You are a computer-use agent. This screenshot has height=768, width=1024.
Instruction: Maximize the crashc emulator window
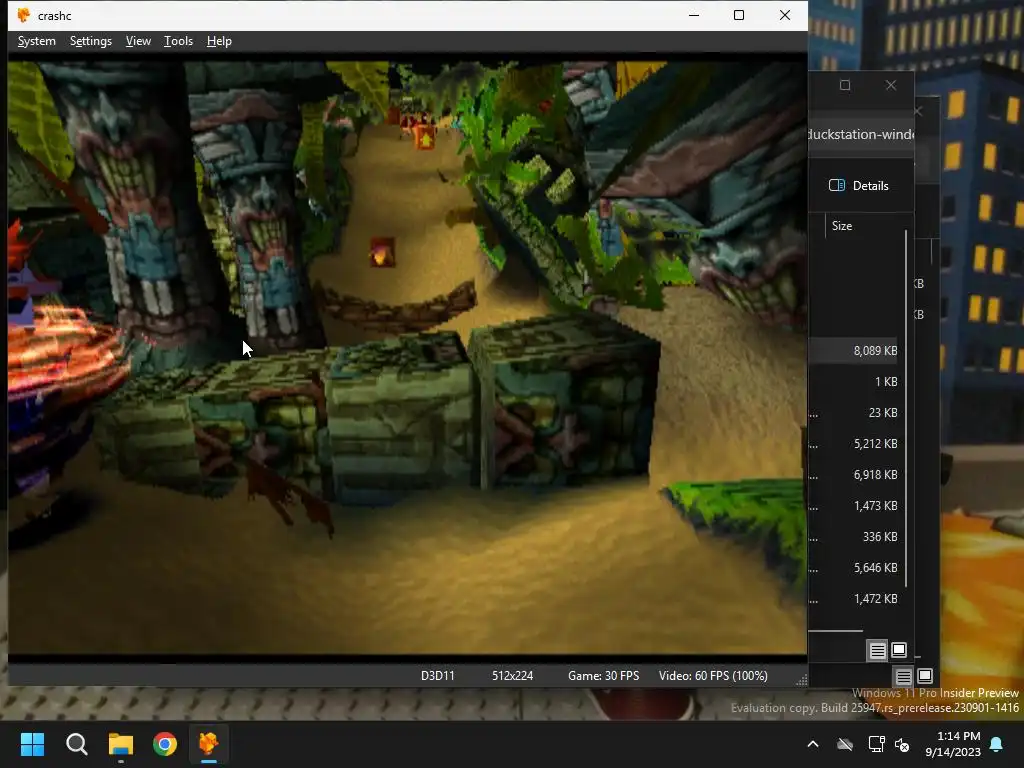[739, 15]
